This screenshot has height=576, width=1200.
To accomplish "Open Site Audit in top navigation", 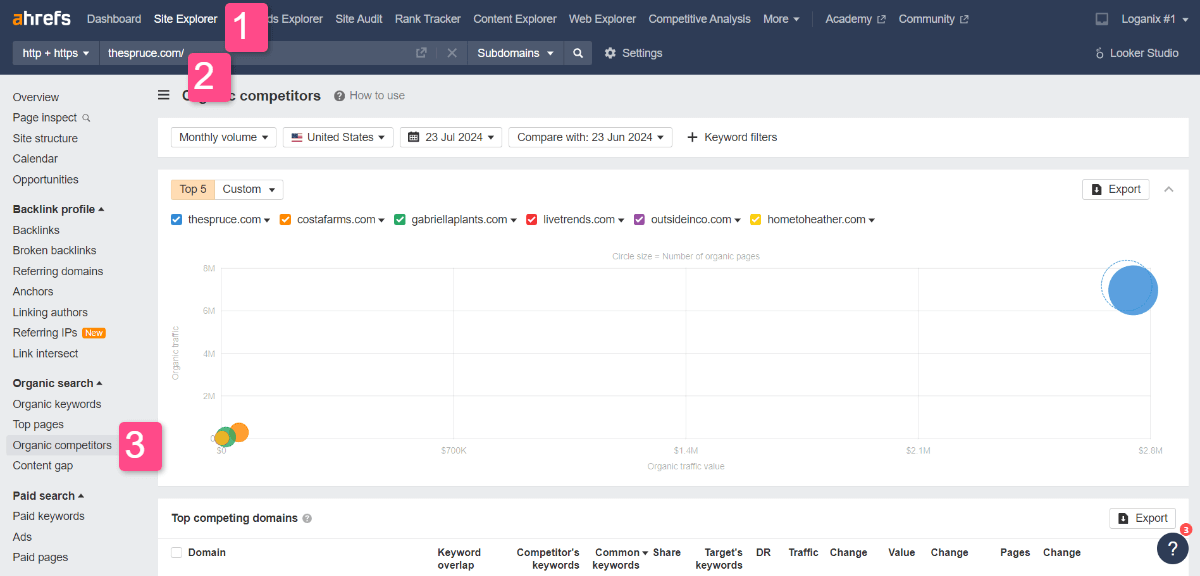I will (x=359, y=19).
